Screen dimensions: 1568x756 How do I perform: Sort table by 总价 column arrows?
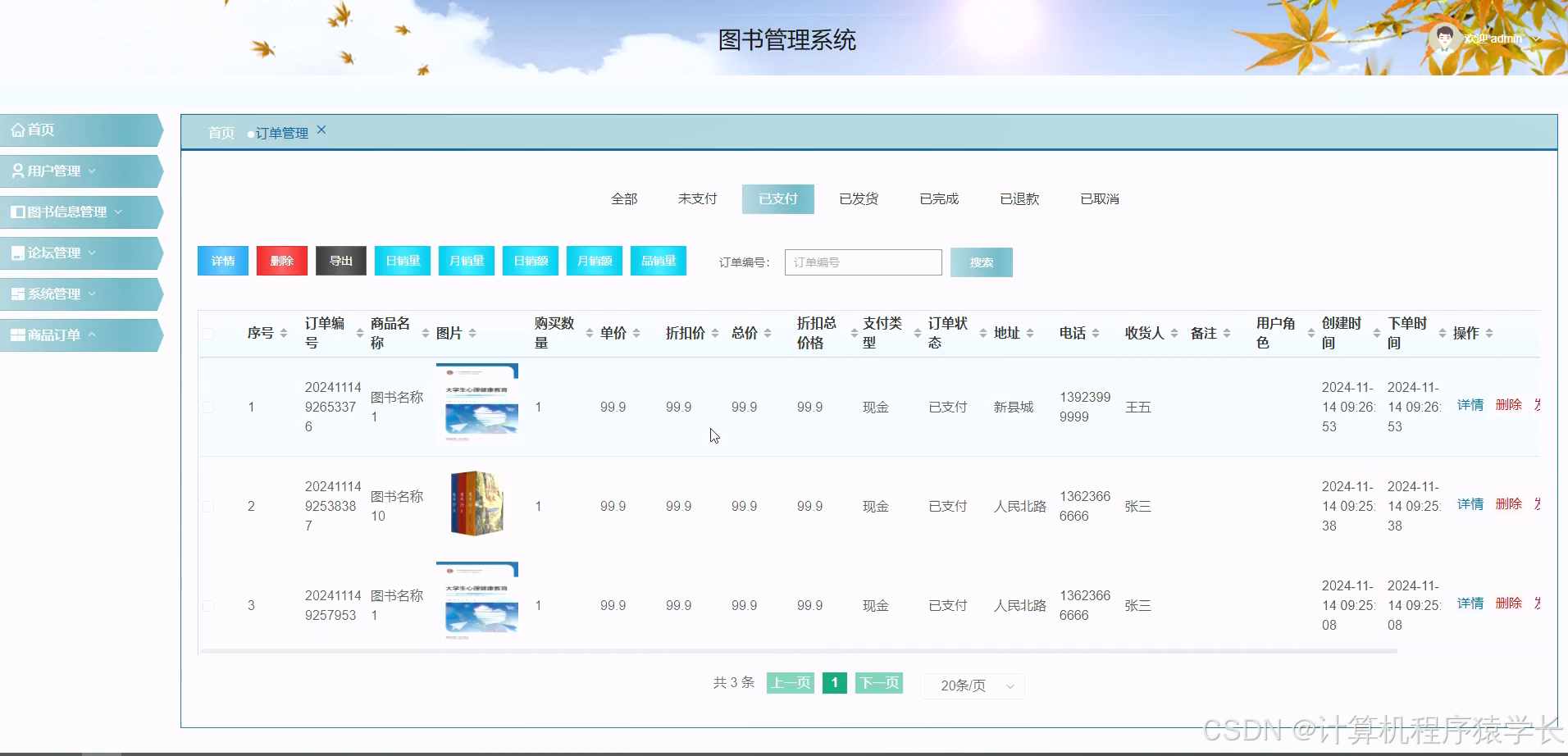768,333
